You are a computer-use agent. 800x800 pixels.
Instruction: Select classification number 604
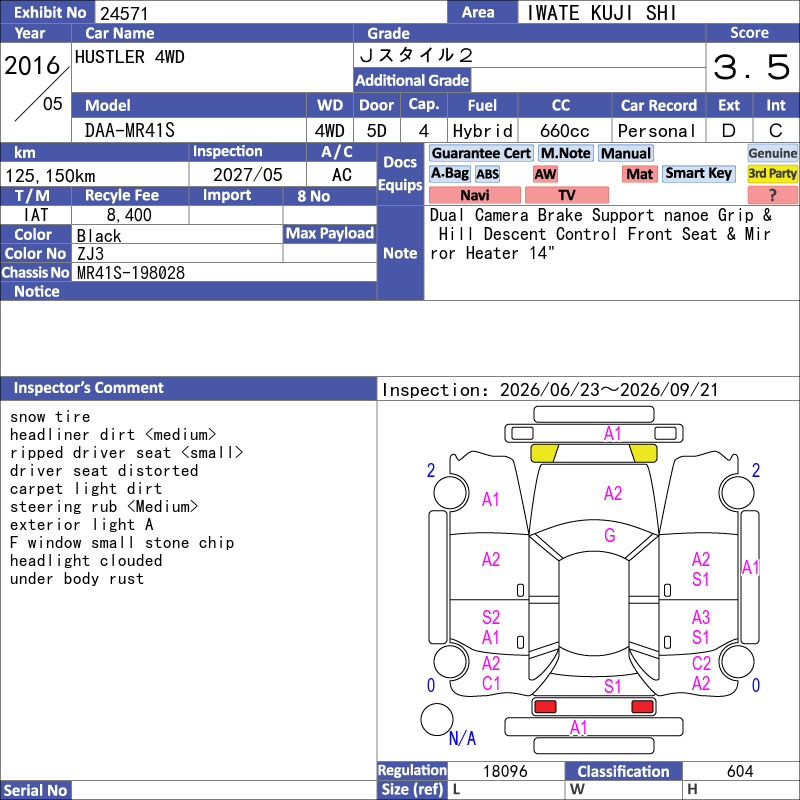pyautogui.click(x=740, y=771)
